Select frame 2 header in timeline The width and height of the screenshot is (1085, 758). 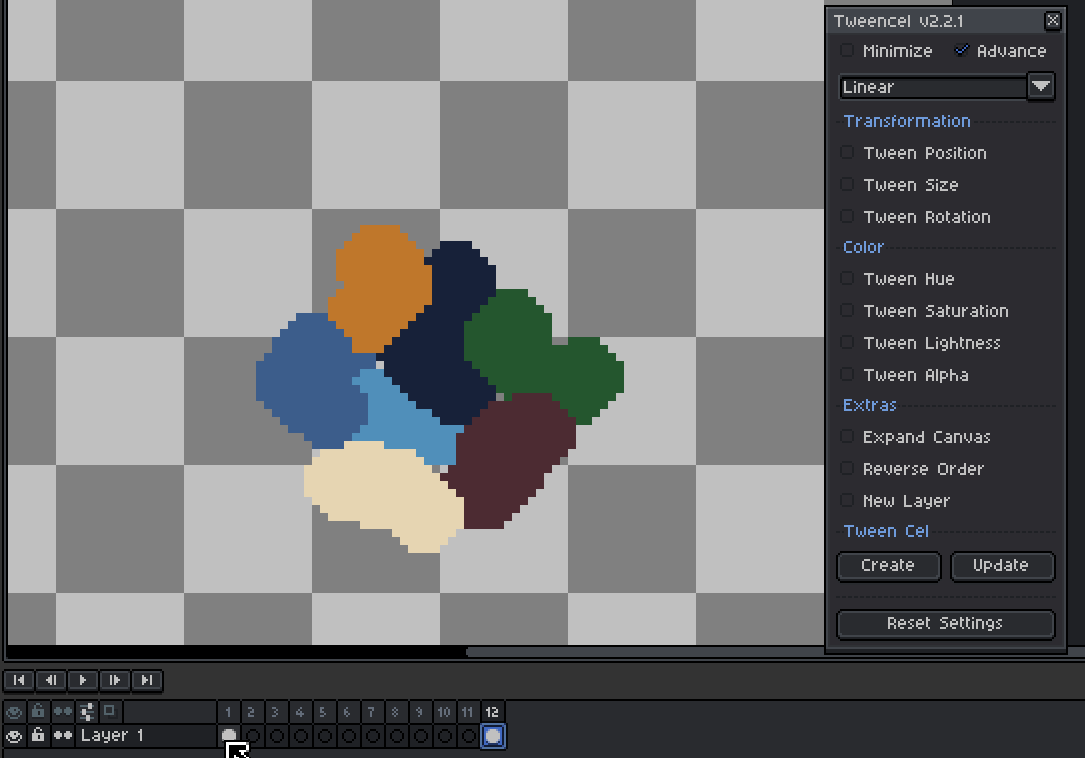tap(252, 712)
